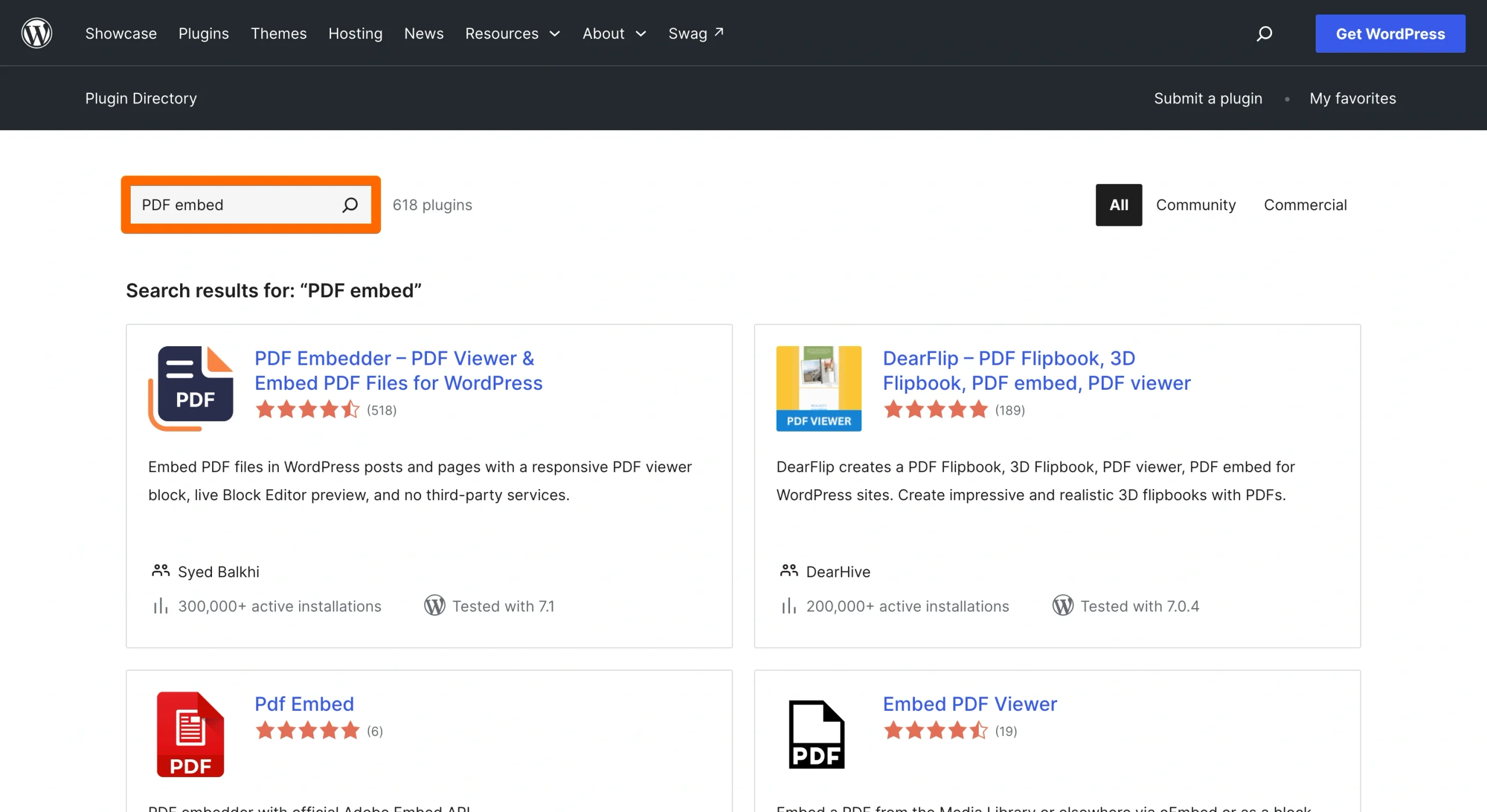The height and width of the screenshot is (812, 1487).
Task: Click the (19) ratings count
Action: click(1005, 731)
